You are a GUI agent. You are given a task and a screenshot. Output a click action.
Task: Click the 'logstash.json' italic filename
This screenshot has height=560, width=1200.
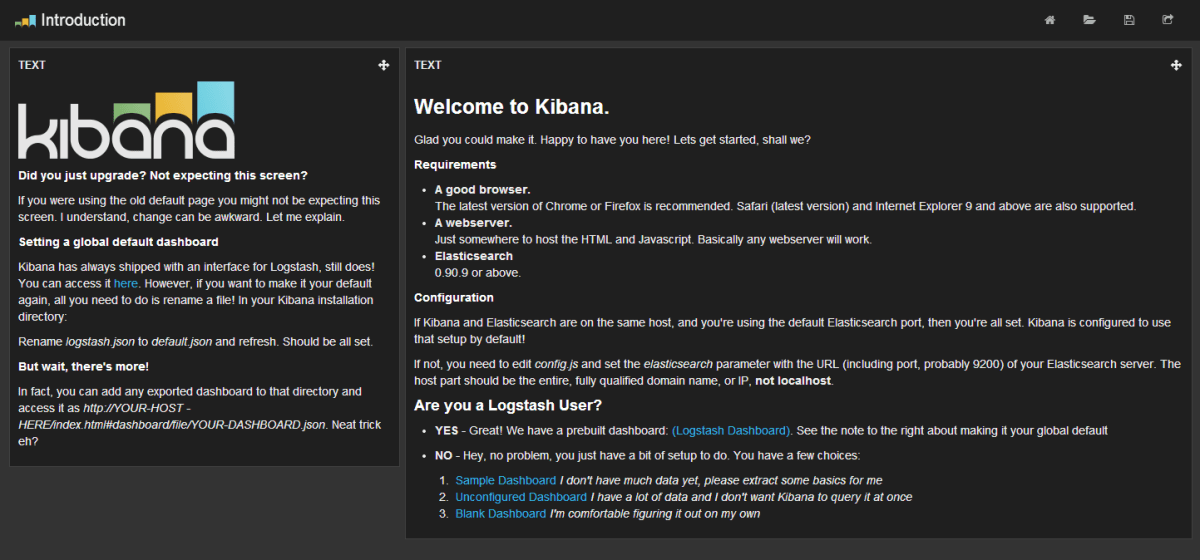[102, 341]
